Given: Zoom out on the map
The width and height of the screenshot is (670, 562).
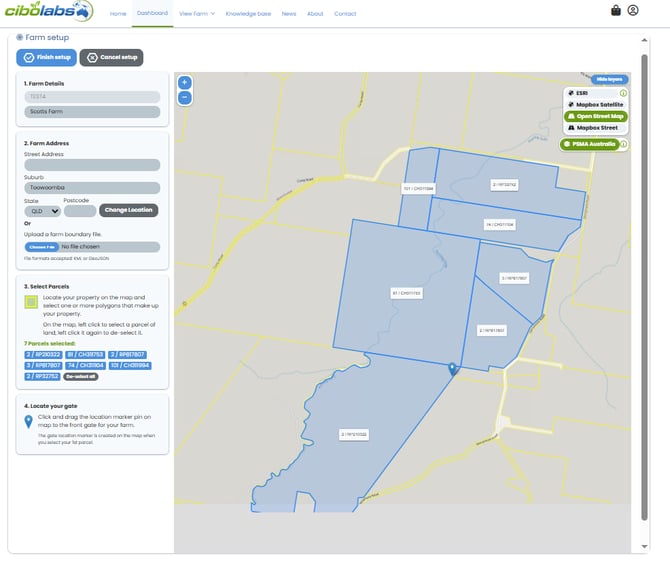Looking at the screenshot, I should 185,97.
